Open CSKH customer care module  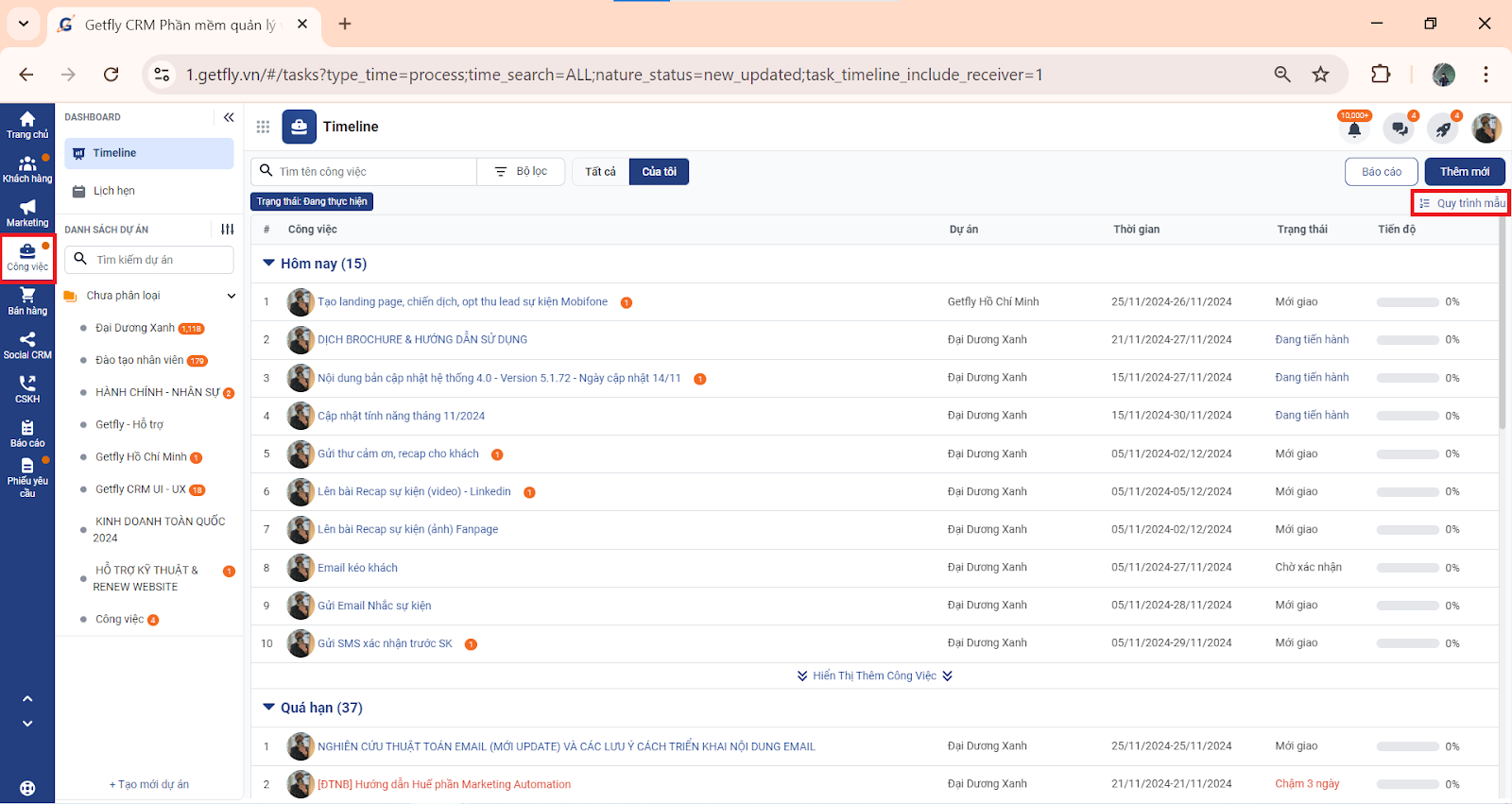(x=27, y=389)
